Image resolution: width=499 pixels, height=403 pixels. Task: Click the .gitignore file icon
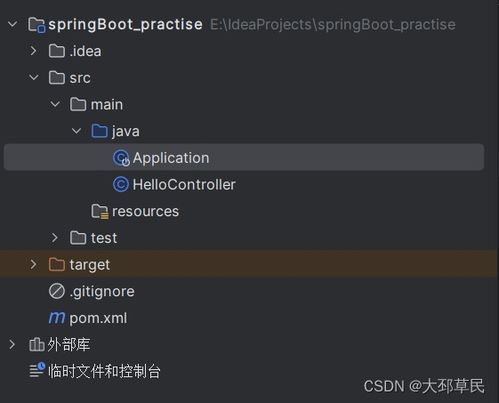pyautogui.click(x=57, y=291)
